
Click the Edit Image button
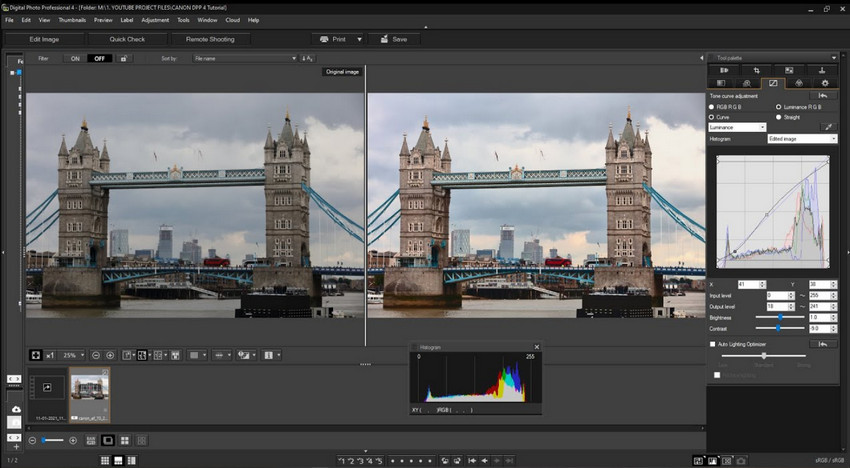[x=44, y=39]
